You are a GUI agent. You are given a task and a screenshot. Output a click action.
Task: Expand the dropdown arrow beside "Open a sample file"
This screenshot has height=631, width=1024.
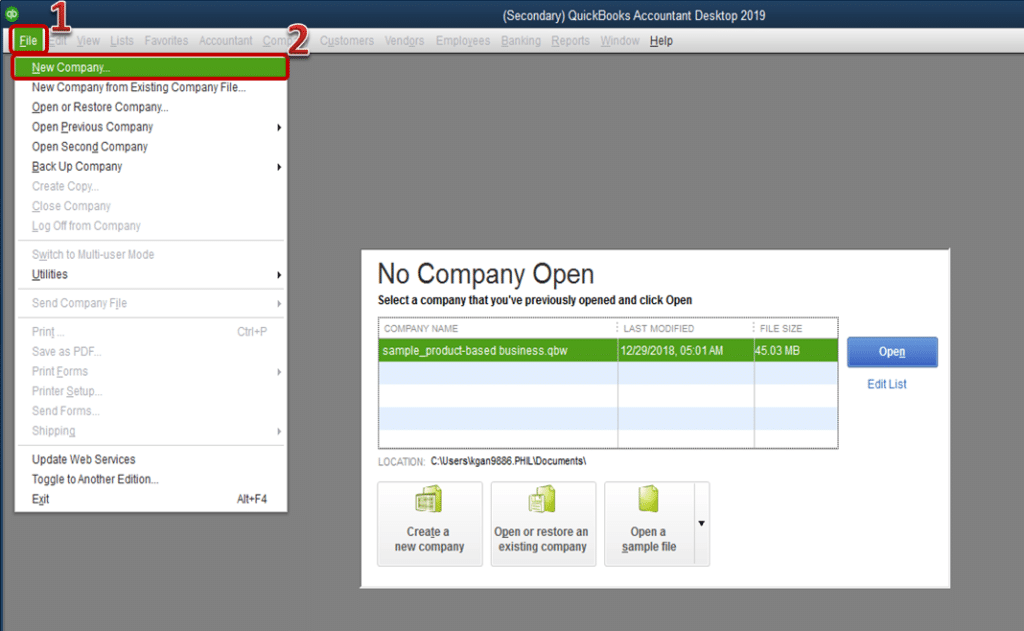(x=703, y=522)
